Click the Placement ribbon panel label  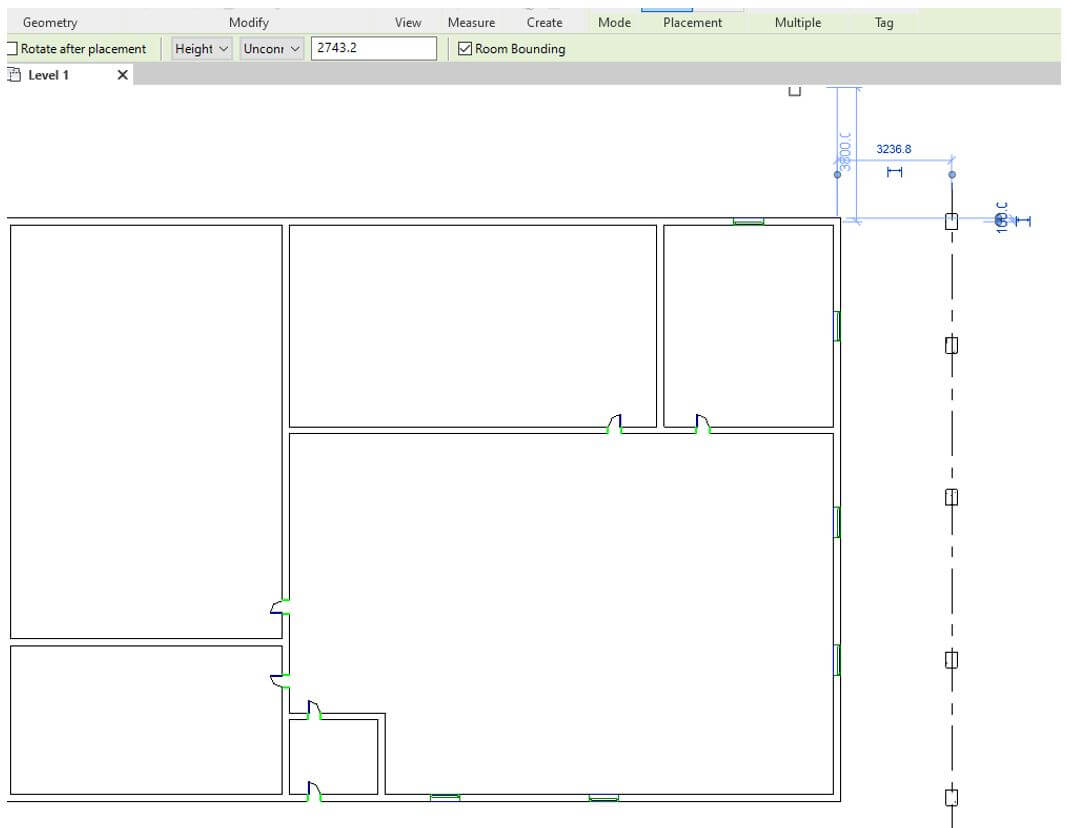coord(693,21)
